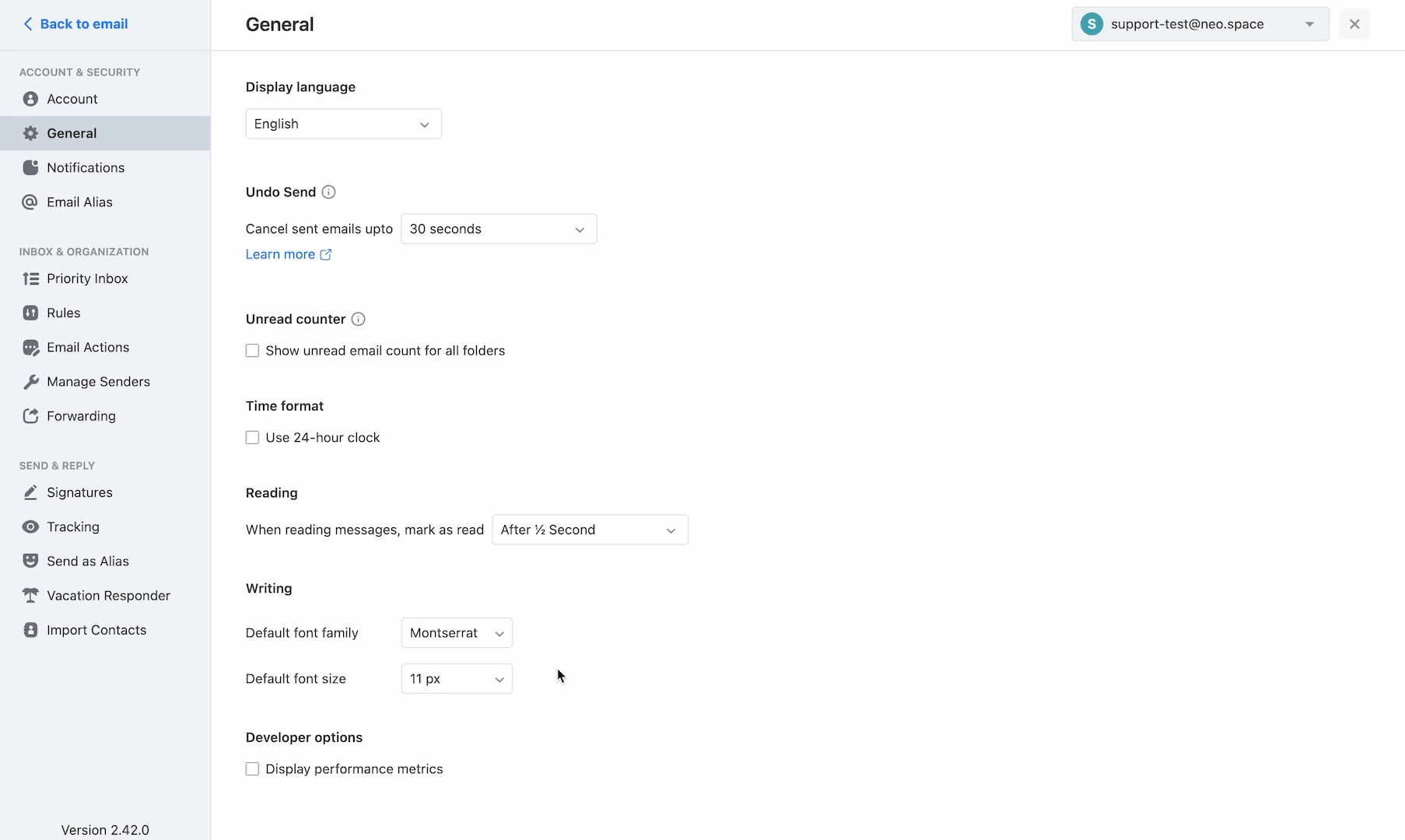Click the Account person icon in sidebar
1405x840 pixels.
click(x=30, y=99)
